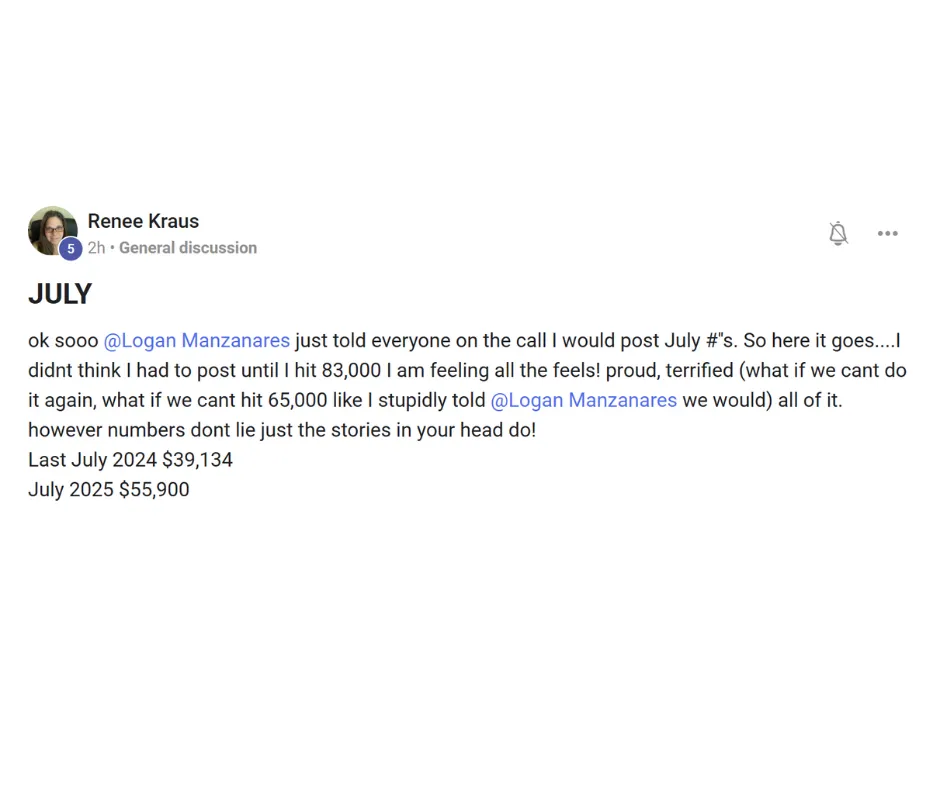This screenshot has height=788, width=940.
Task: Click the 'Last July 2024 $39,134' line
Action: pyautogui.click(x=130, y=460)
